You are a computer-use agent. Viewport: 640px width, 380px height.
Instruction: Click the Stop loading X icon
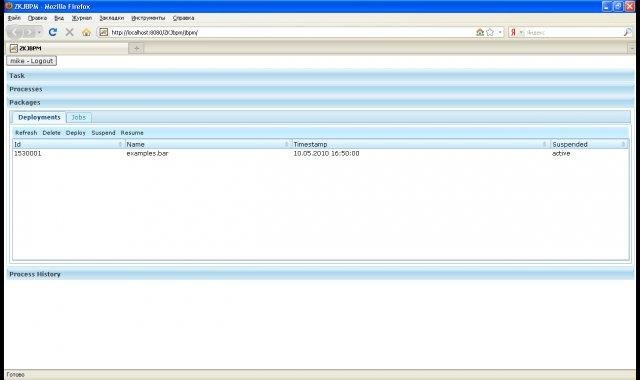click(69, 32)
